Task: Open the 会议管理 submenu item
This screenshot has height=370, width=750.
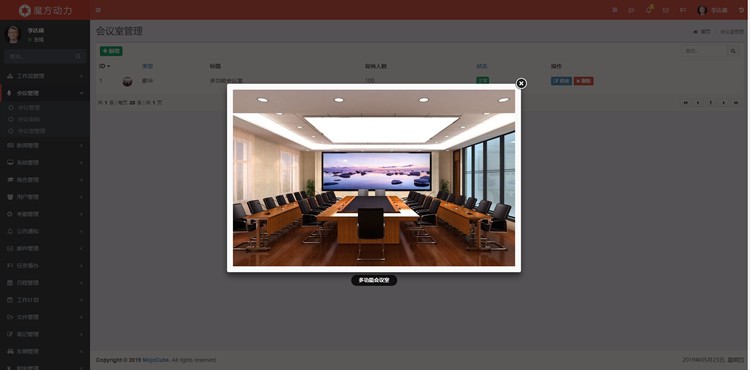Action: click(x=29, y=108)
